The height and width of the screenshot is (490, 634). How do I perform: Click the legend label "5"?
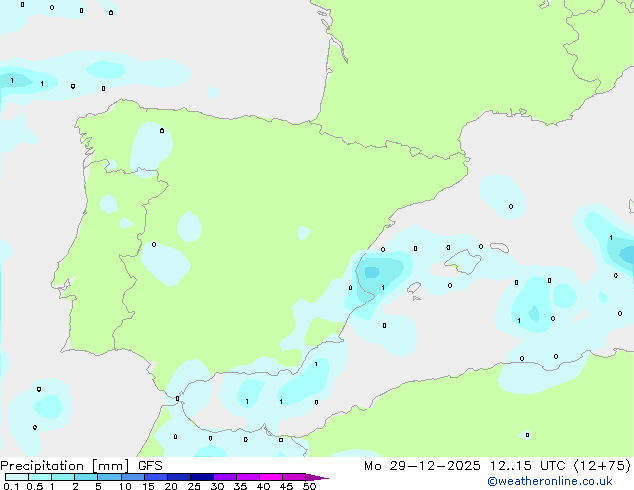click(x=98, y=486)
